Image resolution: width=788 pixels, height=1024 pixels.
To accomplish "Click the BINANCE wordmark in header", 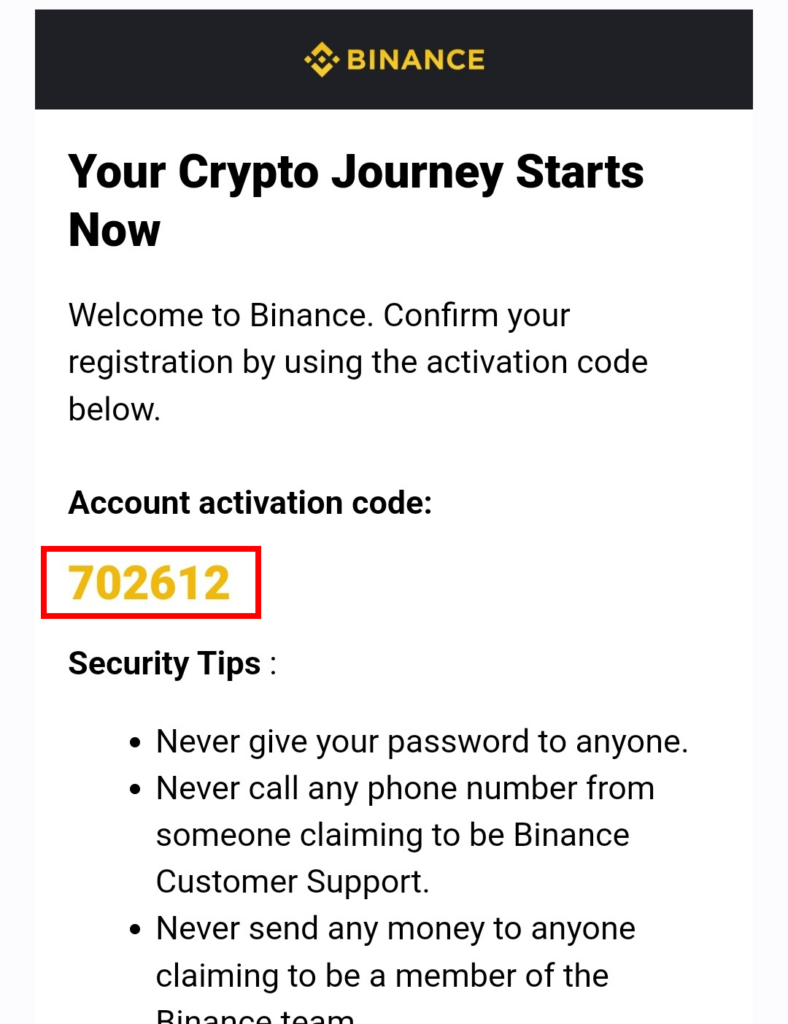I will 415,60.
